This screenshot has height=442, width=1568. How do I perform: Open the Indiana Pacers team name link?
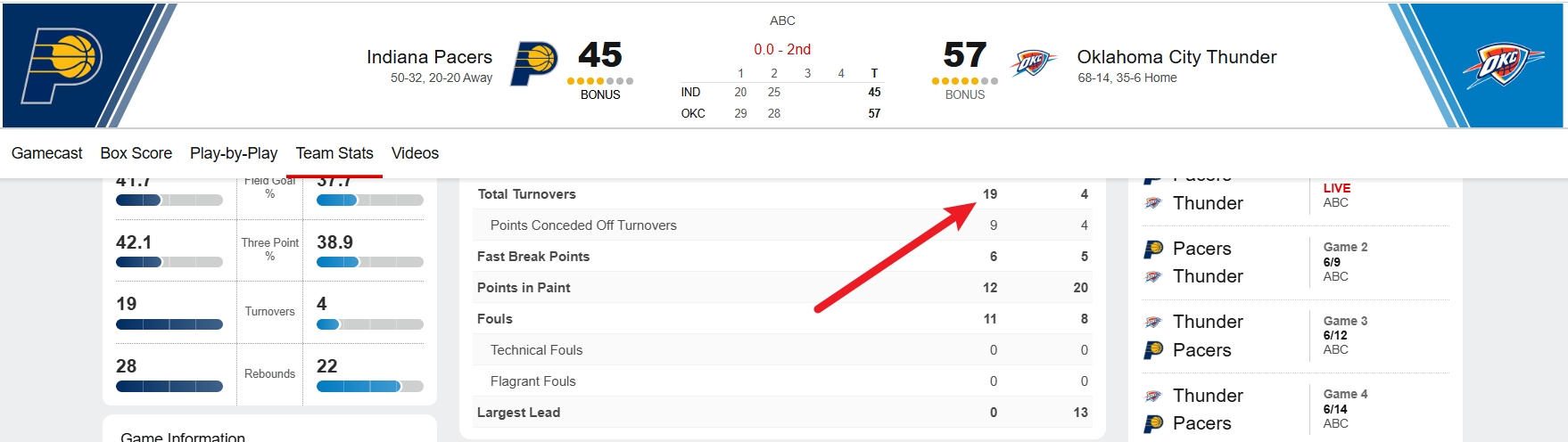[x=429, y=57]
